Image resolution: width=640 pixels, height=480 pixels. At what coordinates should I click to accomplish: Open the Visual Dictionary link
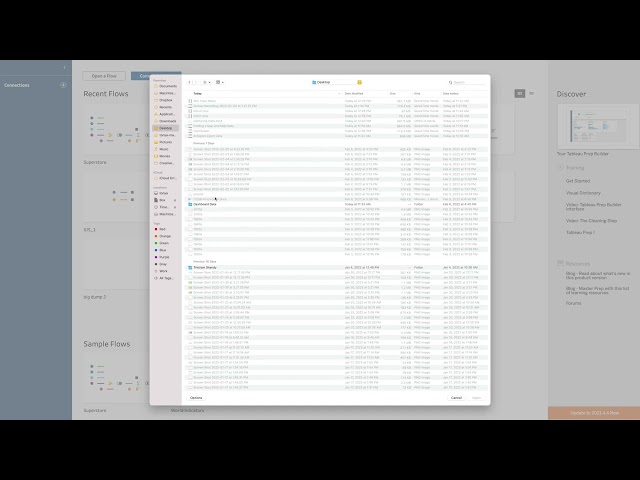tap(583, 193)
